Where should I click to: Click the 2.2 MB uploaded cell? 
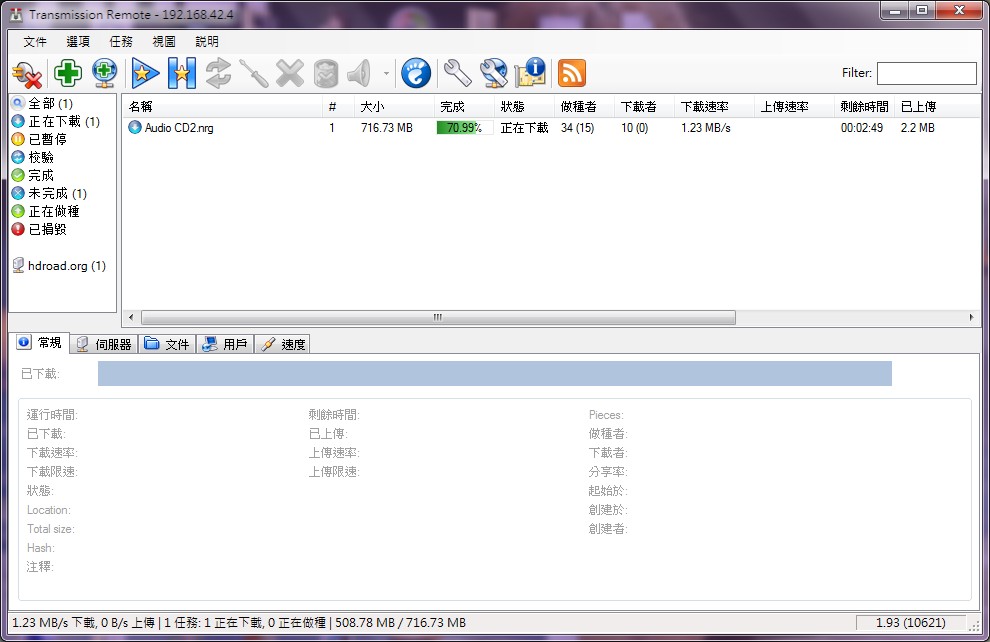(x=917, y=128)
